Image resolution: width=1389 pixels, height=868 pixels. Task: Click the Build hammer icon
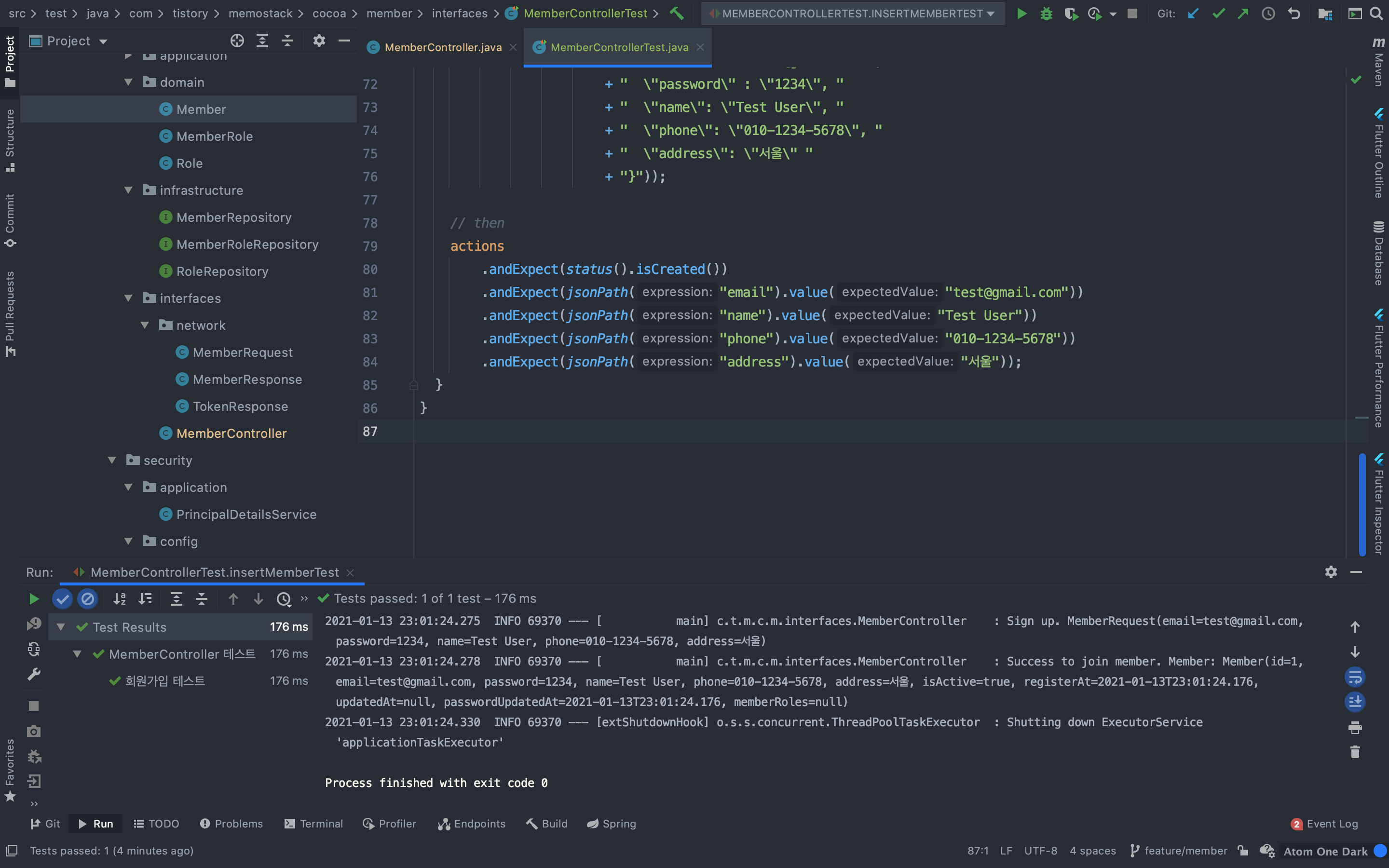pos(677,13)
